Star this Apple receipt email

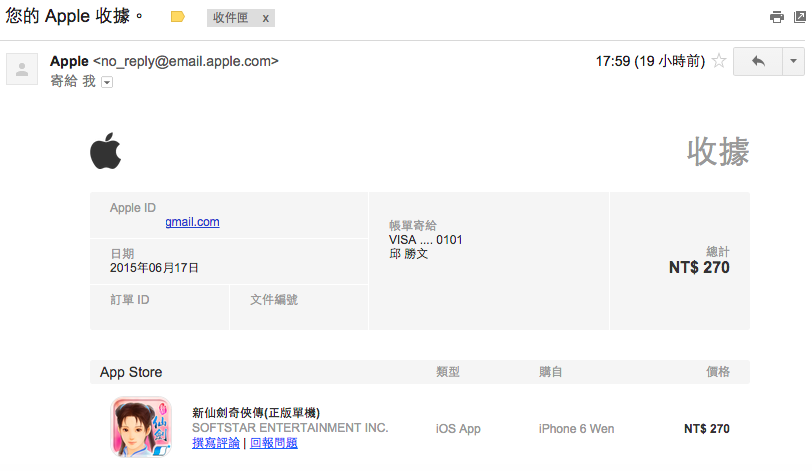pyautogui.click(x=718, y=61)
